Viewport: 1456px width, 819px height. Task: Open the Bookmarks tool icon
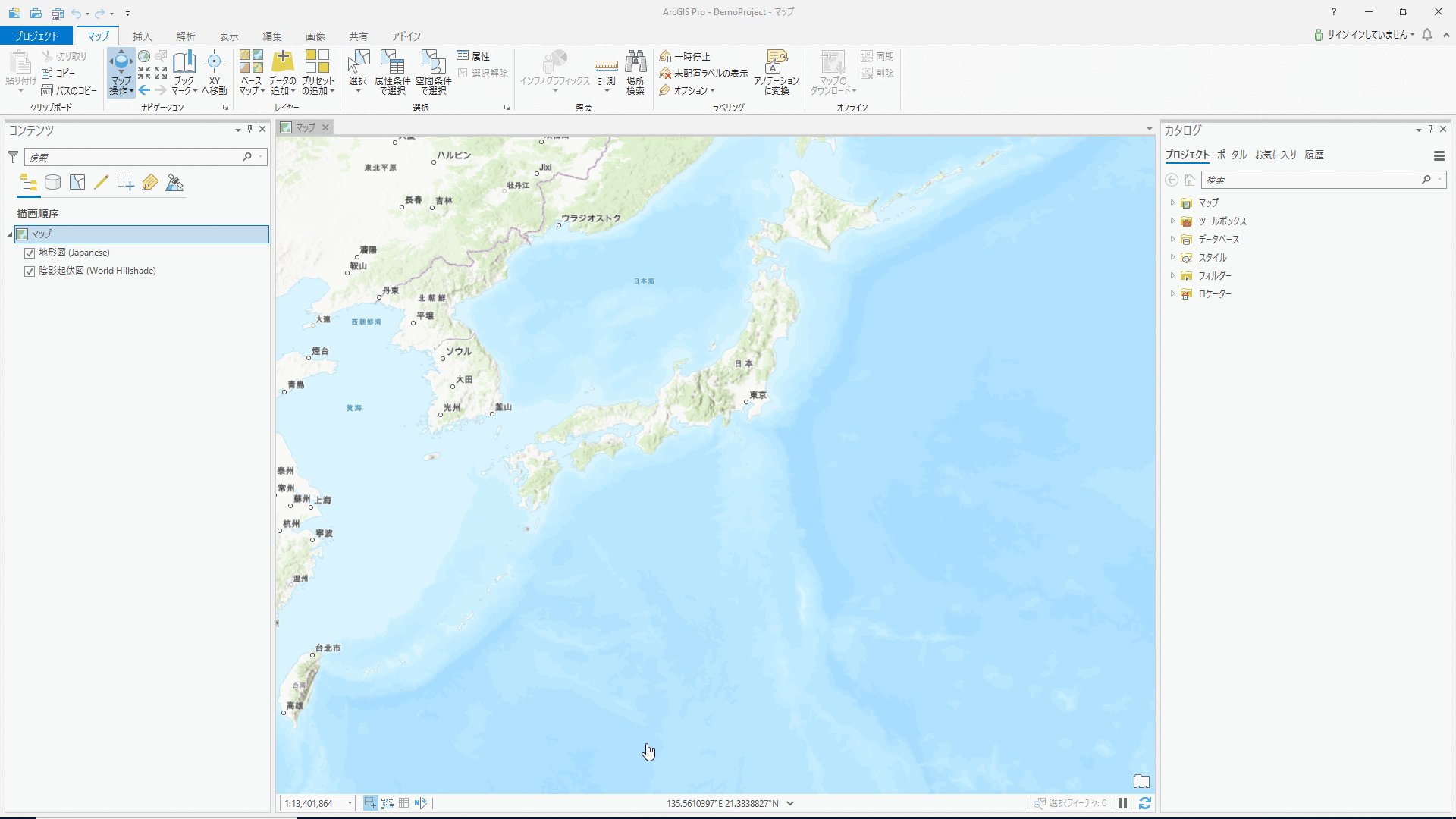(x=184, y=62)
